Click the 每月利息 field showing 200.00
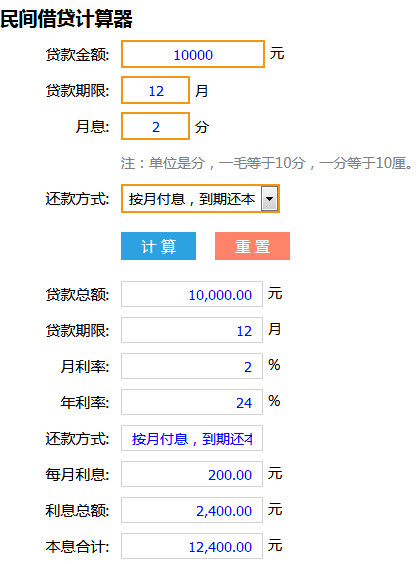 pyautogui.click(x=192, y=474)
